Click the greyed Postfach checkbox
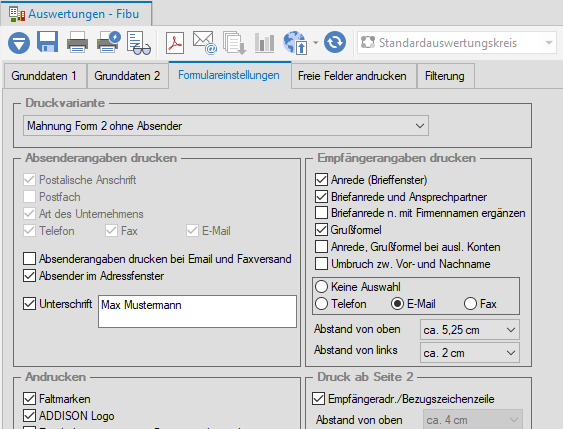Image resolution: width=563 pixels, height=429 pixels. [29, 196]
